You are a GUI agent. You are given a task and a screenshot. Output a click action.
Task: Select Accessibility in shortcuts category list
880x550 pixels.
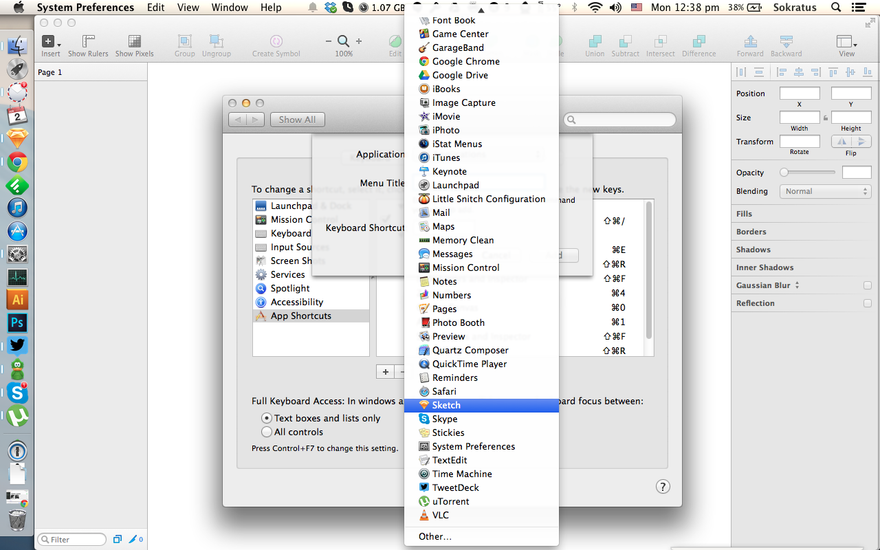click(310, 302)
